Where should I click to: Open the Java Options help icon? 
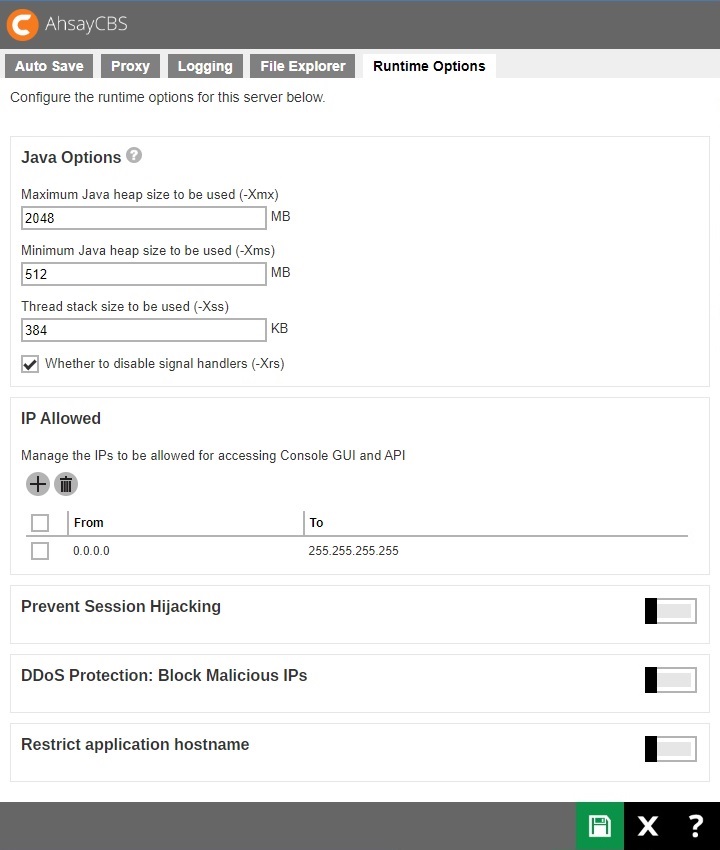pyautogui.click(x=135, y=155)
